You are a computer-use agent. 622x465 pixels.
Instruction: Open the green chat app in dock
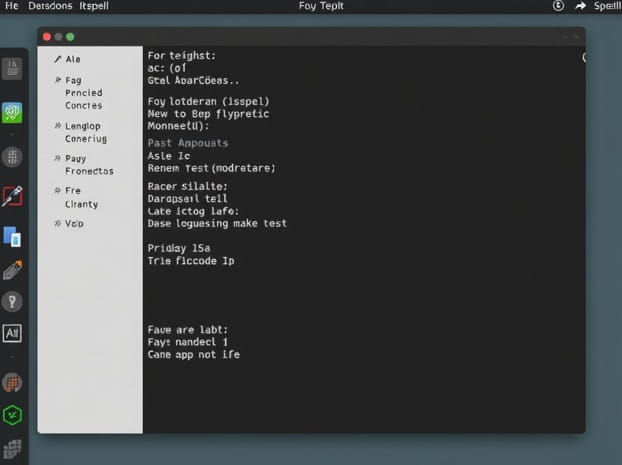12,113
